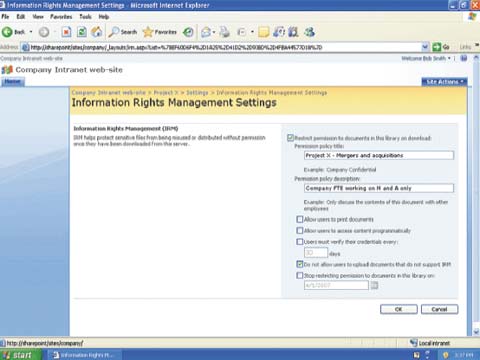Expand the Links toolbar chevron

(x=477, y=45)
